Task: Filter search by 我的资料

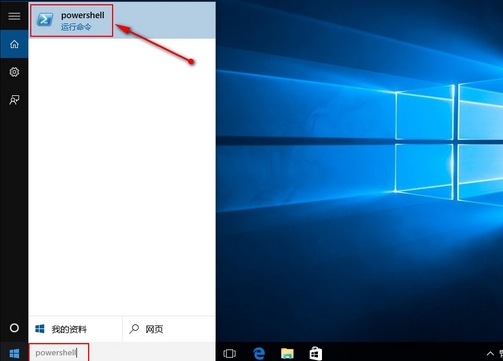Action: (75, 329)
